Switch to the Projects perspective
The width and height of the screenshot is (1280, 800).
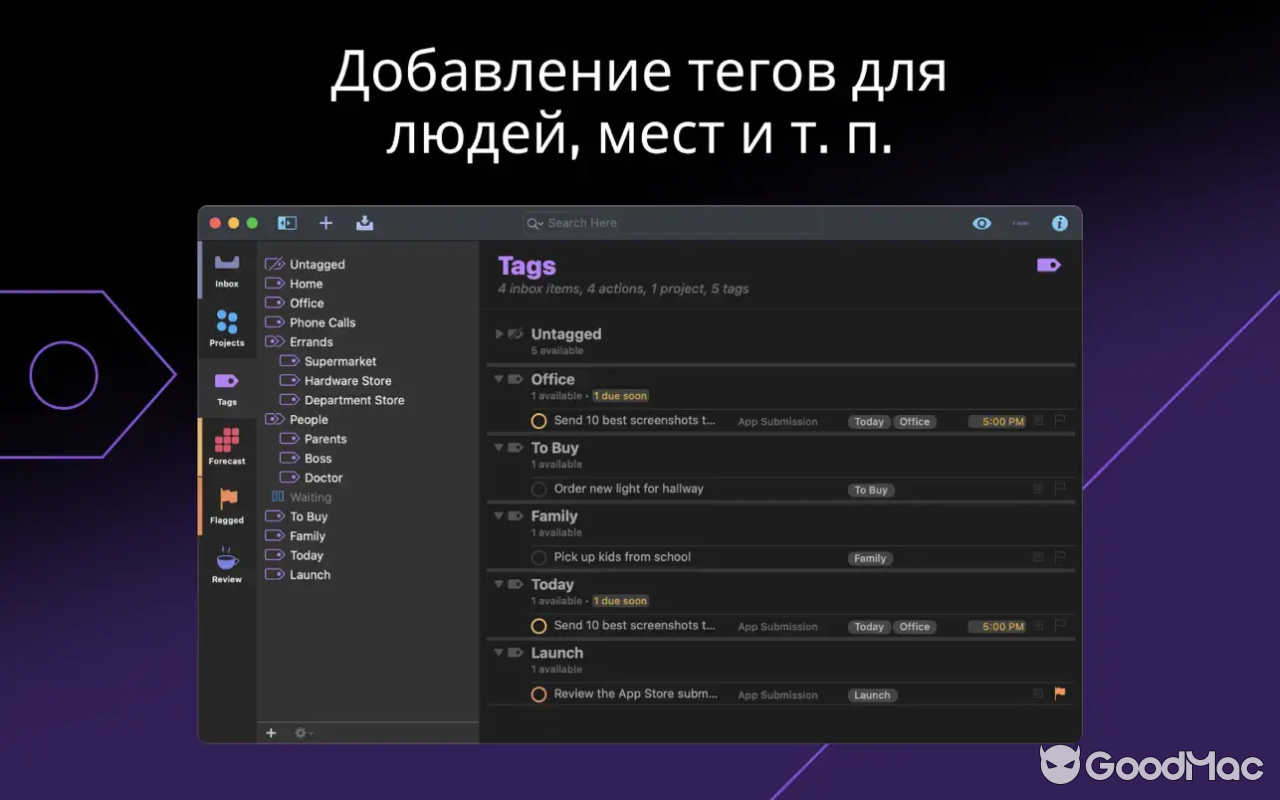click(226, 330)
